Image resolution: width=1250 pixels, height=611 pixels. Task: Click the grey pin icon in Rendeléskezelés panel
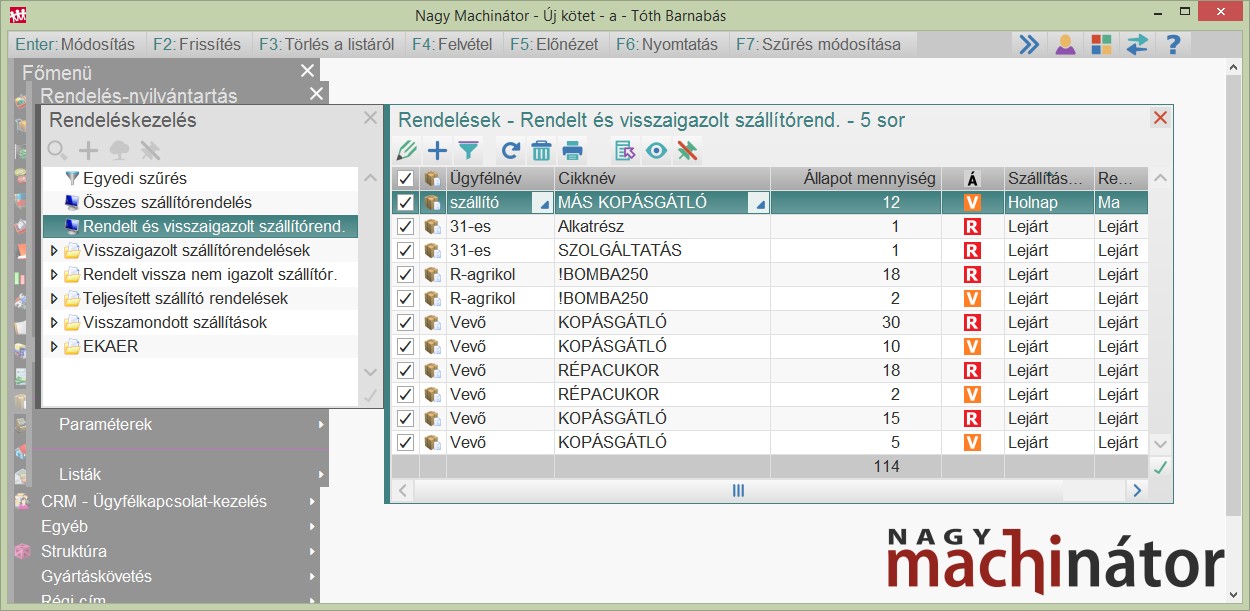[x=150, y=151]
